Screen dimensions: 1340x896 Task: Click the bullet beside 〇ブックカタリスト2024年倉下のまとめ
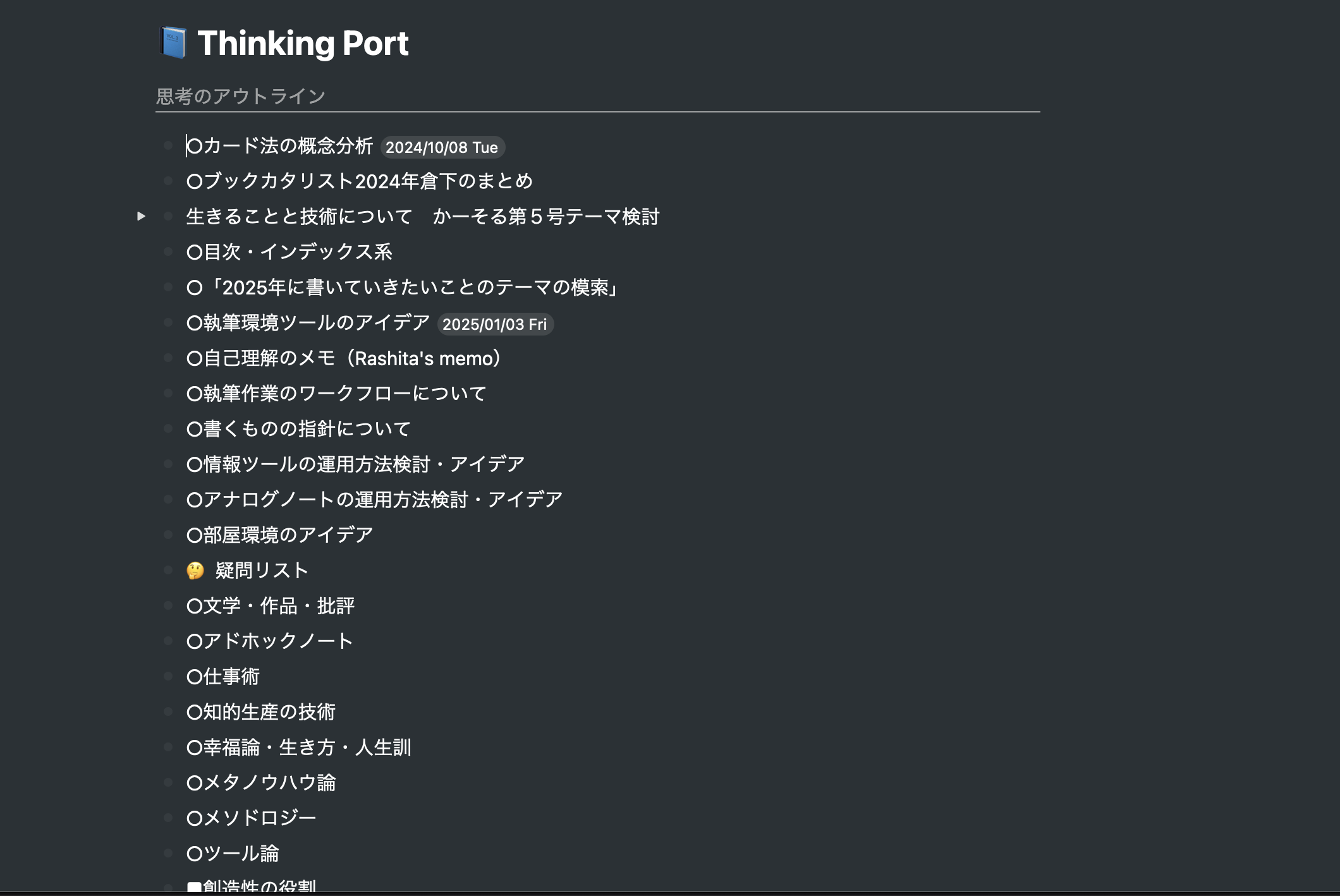[167, 181]
